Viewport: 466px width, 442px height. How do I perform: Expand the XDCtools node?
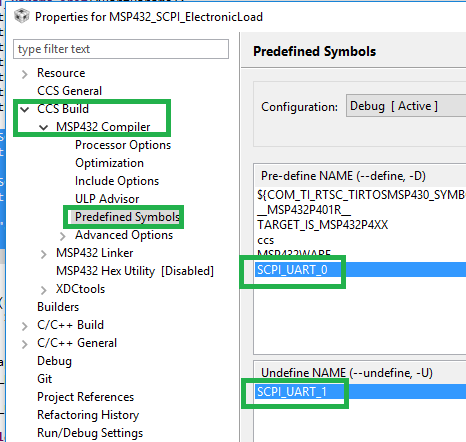[44, 290]
